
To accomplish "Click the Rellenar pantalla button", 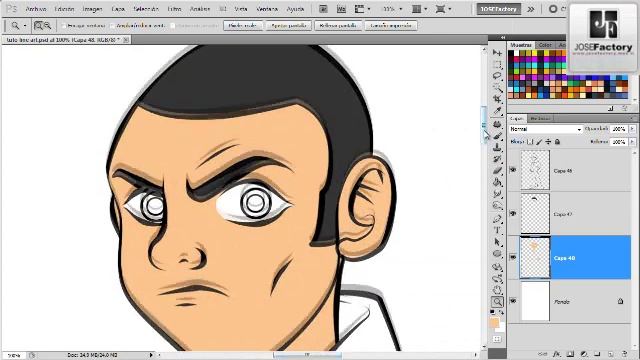I will [338, 26].
